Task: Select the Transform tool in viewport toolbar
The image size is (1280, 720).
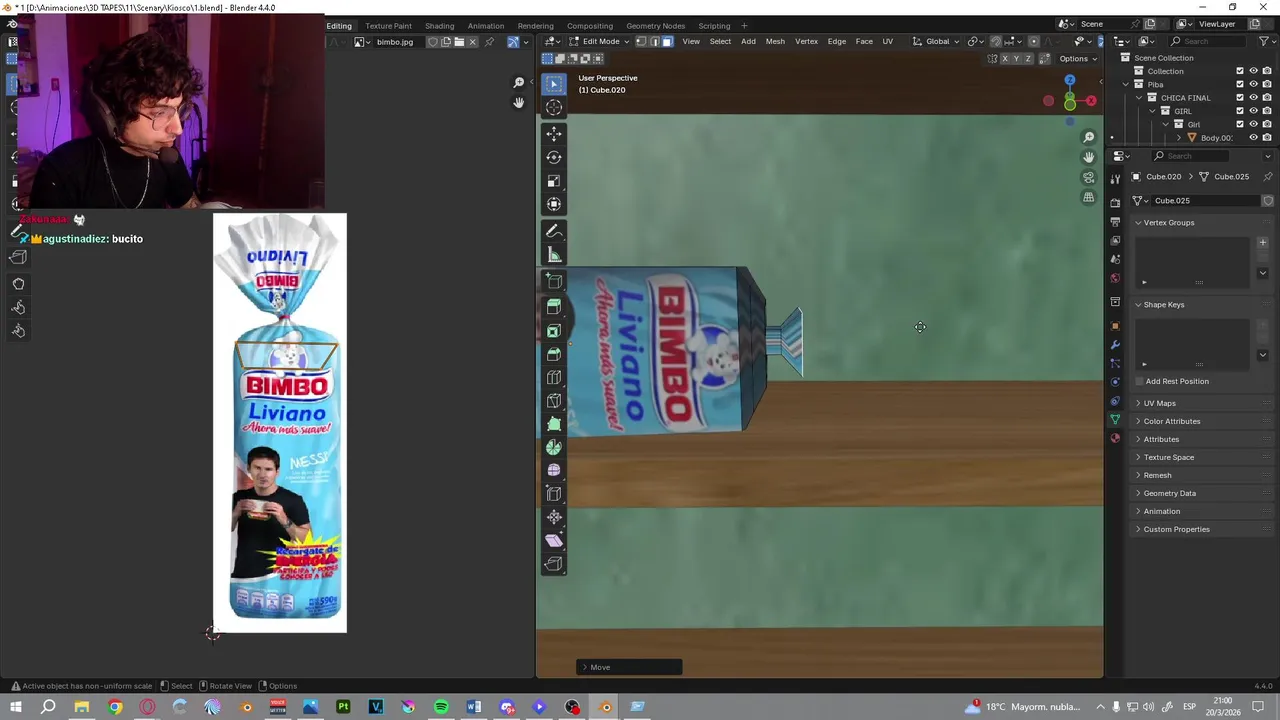Action: click(554, 204)
